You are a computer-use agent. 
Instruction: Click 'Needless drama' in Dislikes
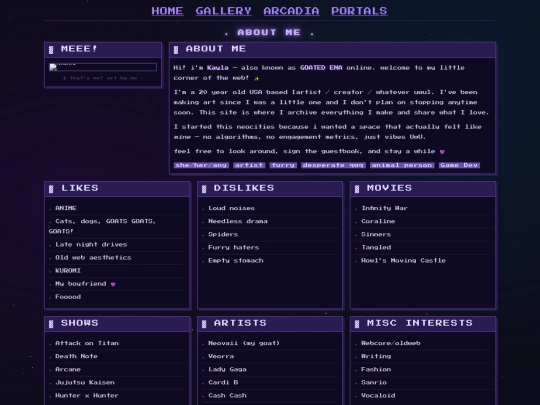pos(238,221)
